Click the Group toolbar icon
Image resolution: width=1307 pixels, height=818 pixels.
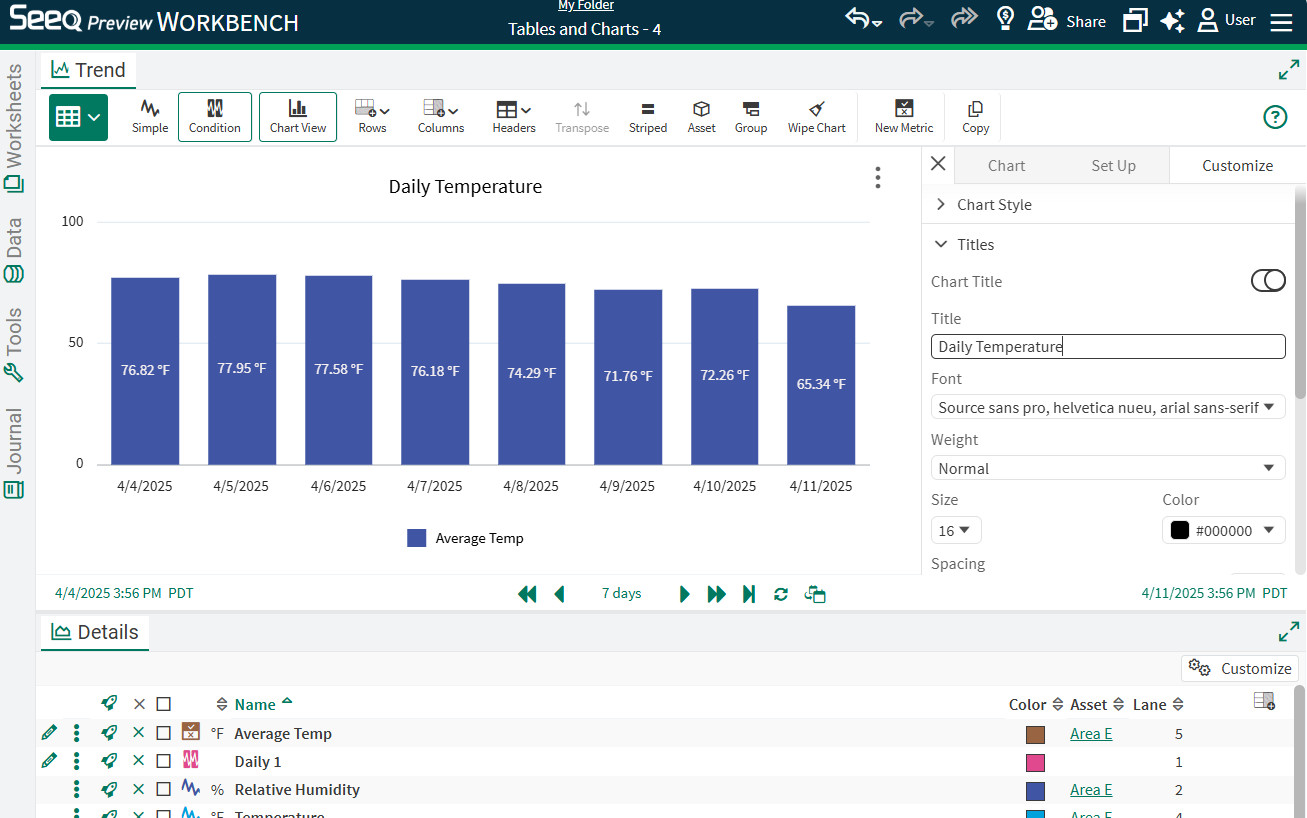pyautogui.click(x=750, y=109)
